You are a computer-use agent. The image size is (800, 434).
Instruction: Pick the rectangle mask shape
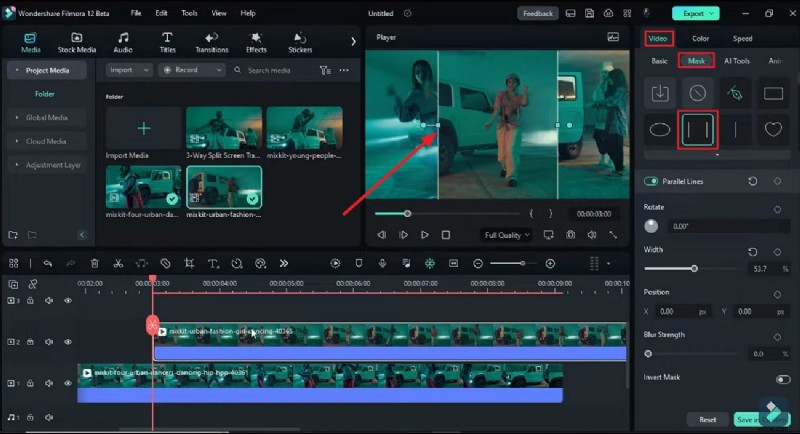772,94
